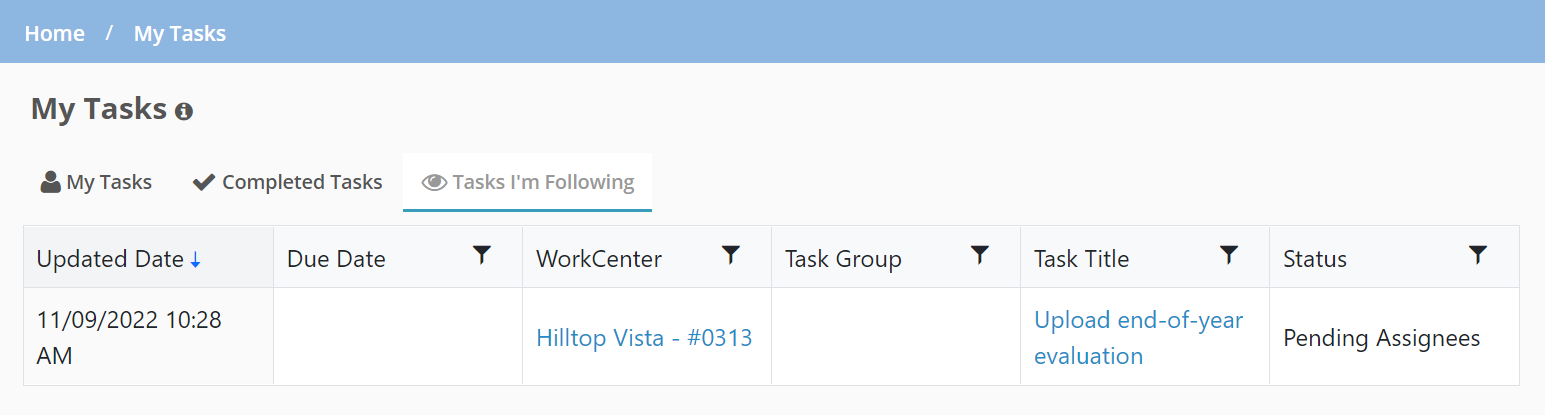Viewport: 1545px width, 415px height.
Task: Go to Home in the breadcrumb
Action: [x=55, y=33]
